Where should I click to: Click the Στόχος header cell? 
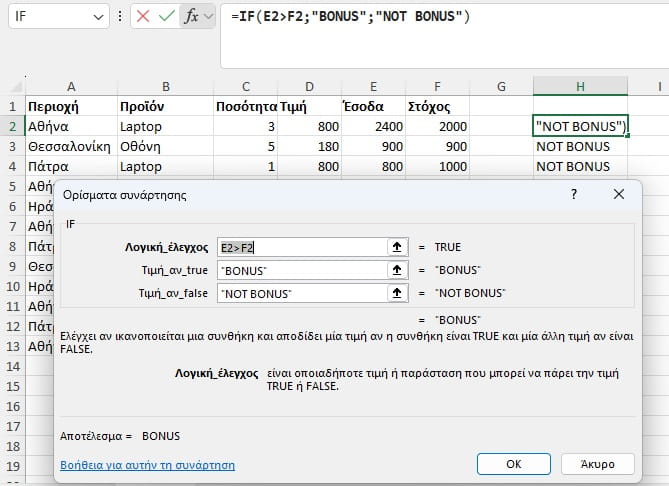coord(437,106)
